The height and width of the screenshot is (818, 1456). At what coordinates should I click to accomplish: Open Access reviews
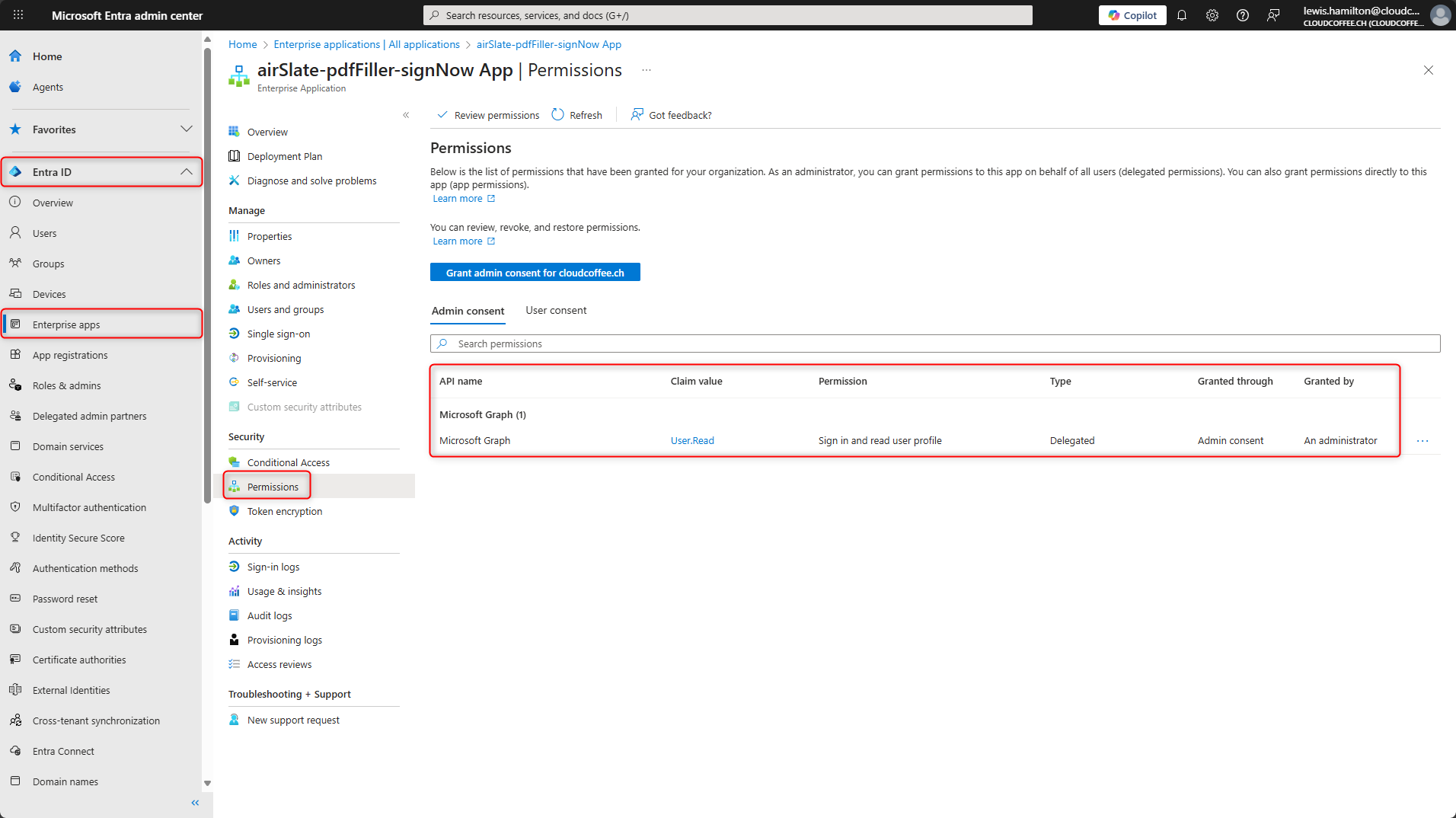pos(279,664)
